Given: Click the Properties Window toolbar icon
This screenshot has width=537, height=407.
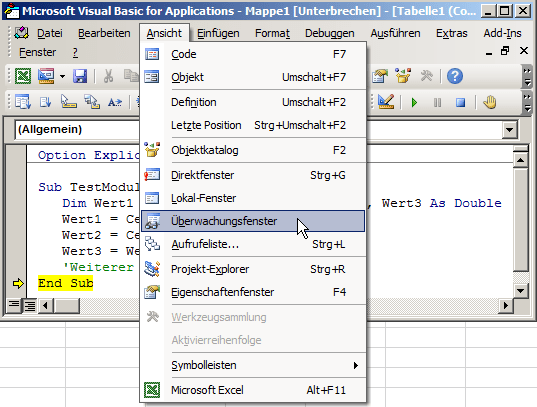Looking at the screenshot, I should [380, 76].
